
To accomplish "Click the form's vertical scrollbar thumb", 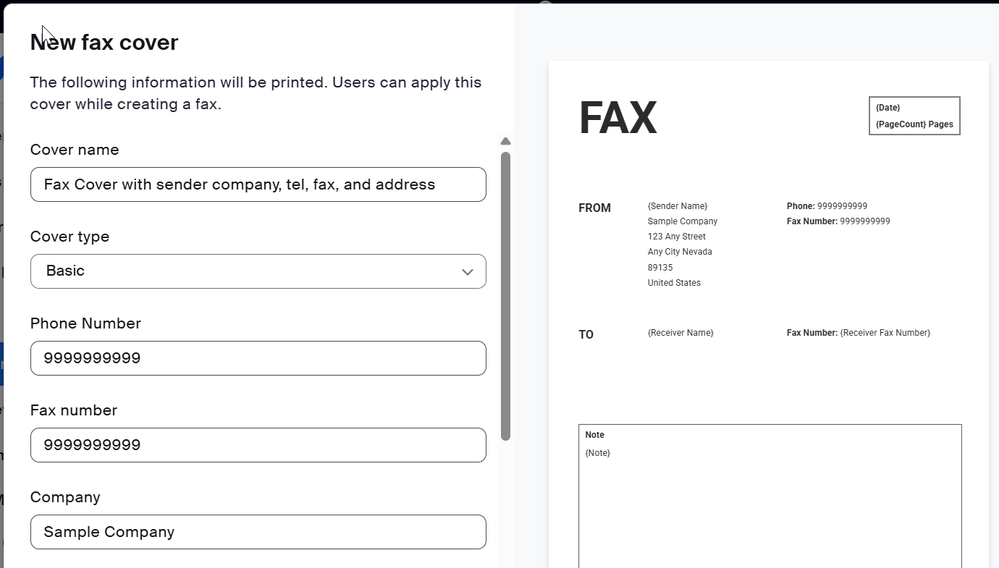I will [x=505, y=295].
